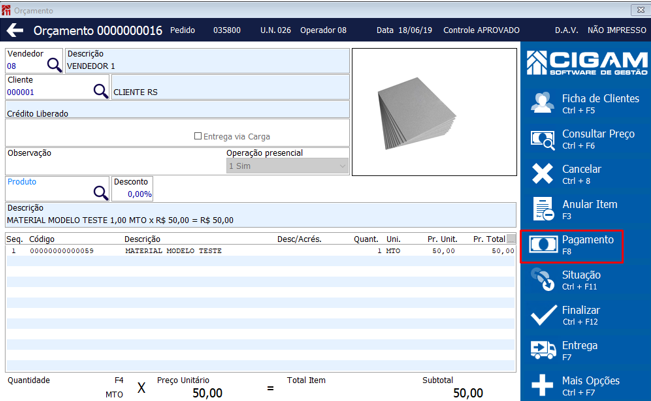Click the Descrição column header
Image resolution: width=651 pixels, height=401 pixels.
(142, 239)
